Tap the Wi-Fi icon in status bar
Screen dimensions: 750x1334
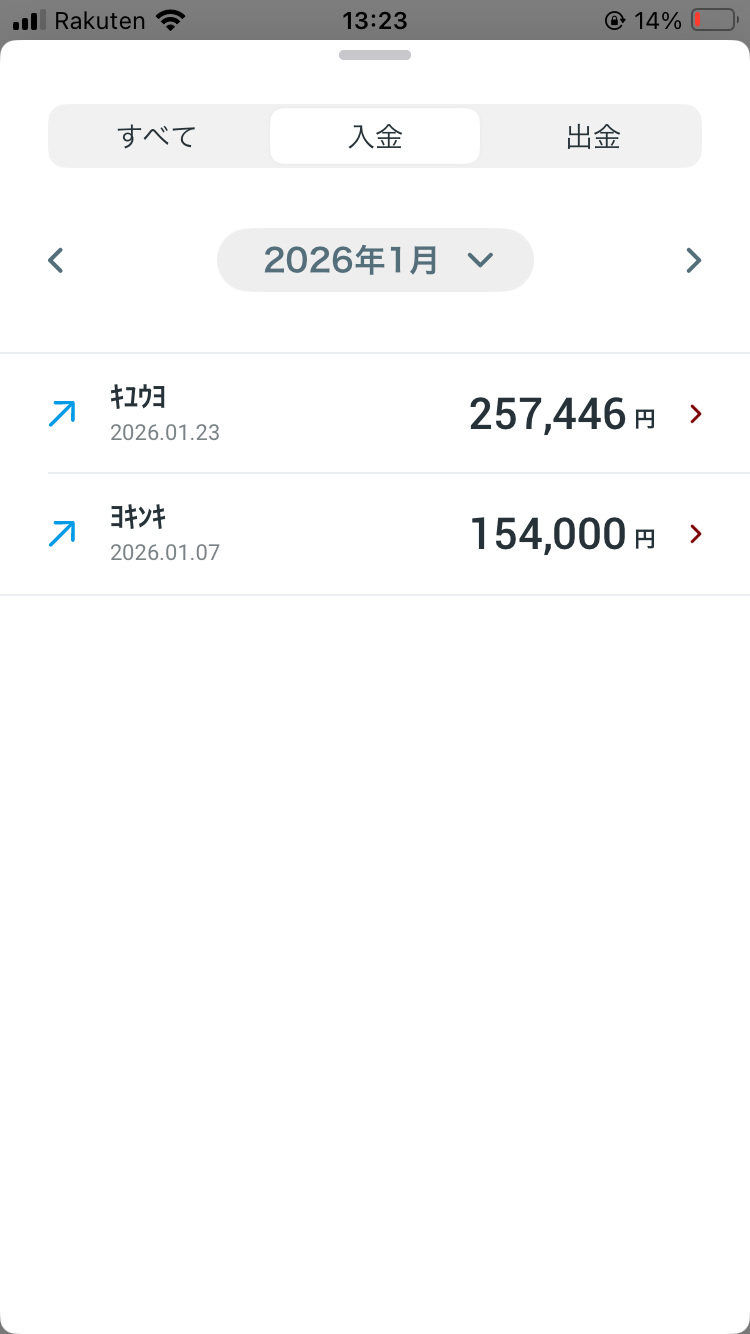(172, 20)
